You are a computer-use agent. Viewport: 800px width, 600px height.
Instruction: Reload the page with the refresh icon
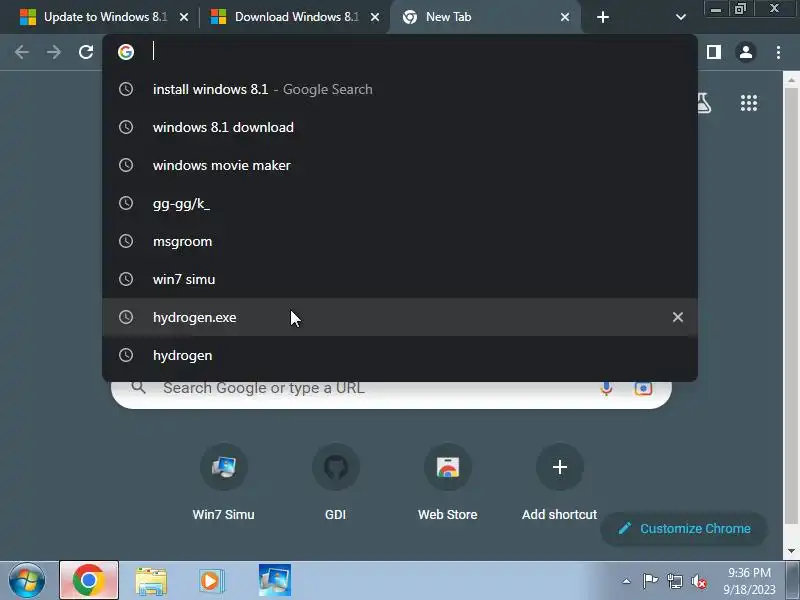click(x=86, y=52)
